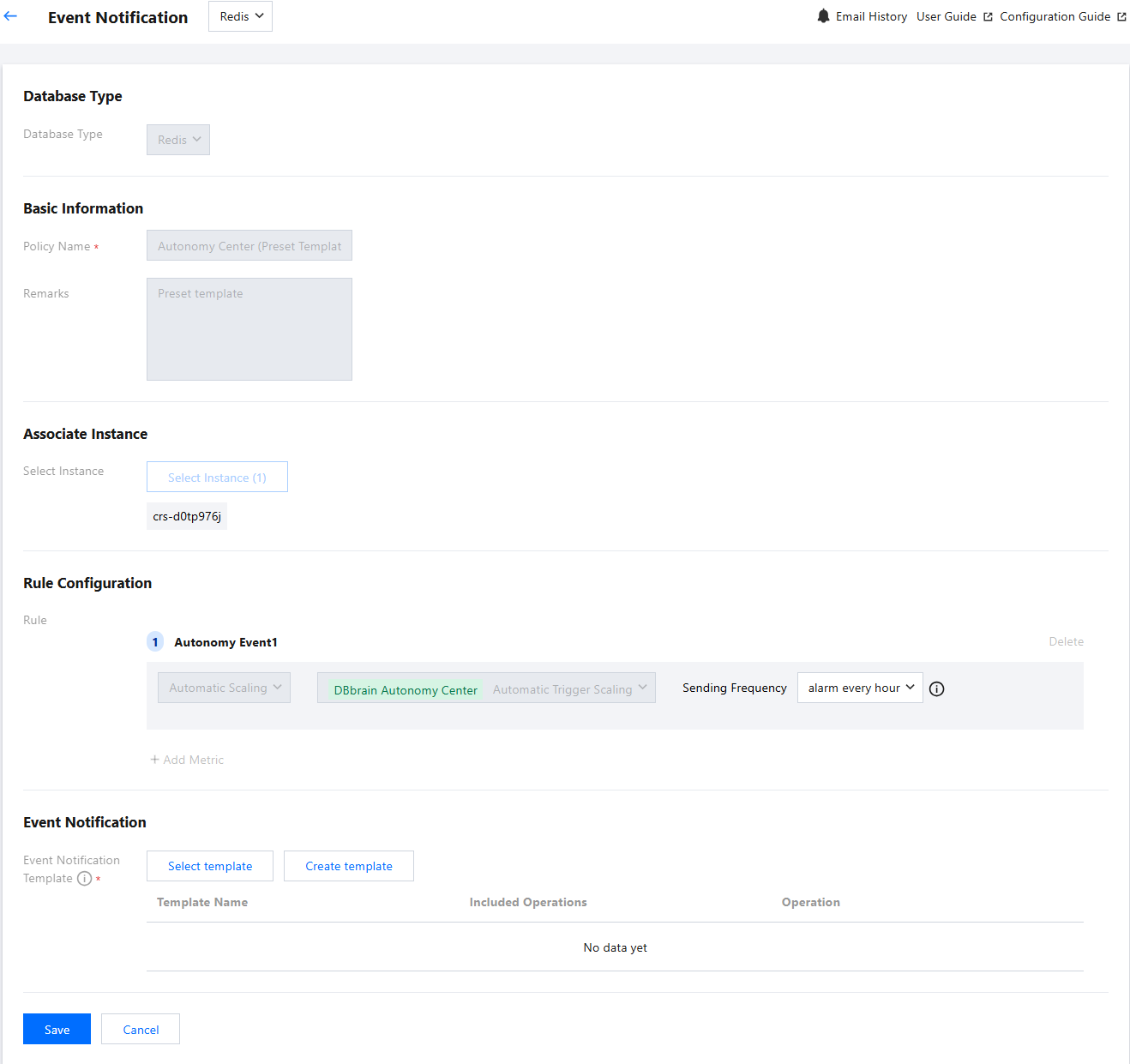Viewport: 1130px width, 1064px height.
Task: Delete the Autonomy Event1 rule
Action: click(1066, 641)
